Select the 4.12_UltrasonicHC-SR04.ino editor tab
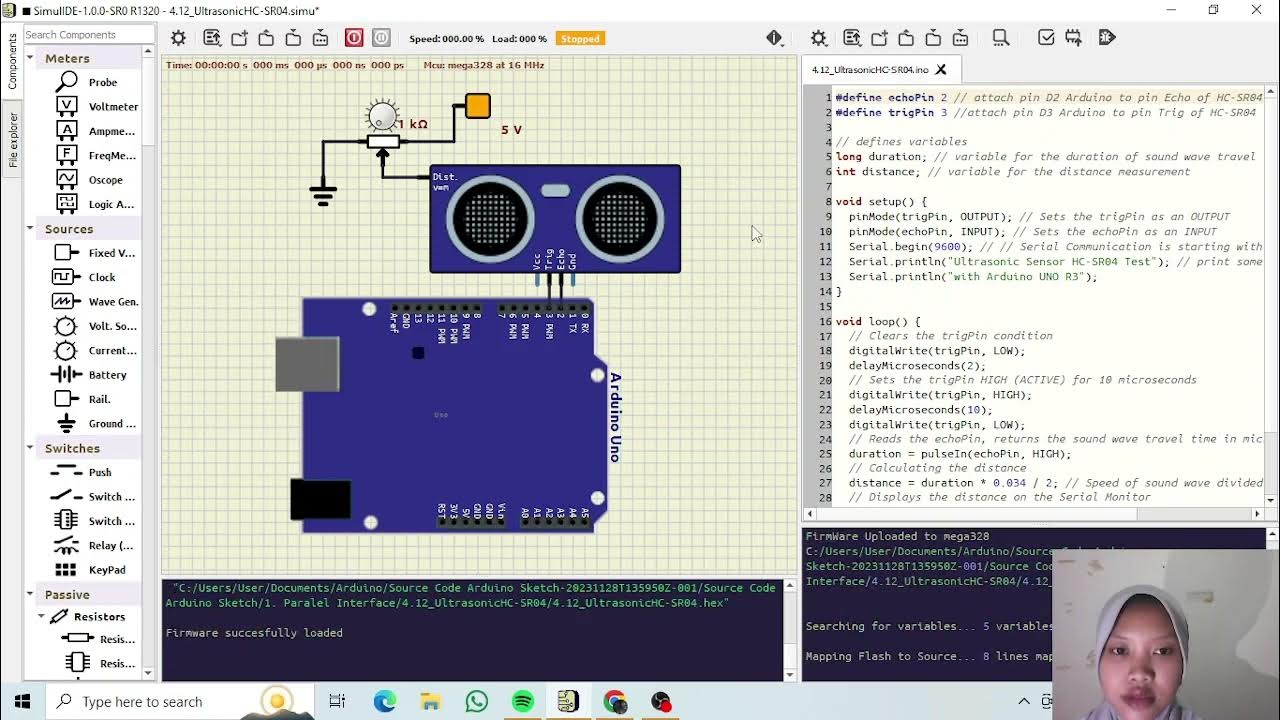Image resolution: width=1280 pixels, height=720 pixels. [881, 70]
